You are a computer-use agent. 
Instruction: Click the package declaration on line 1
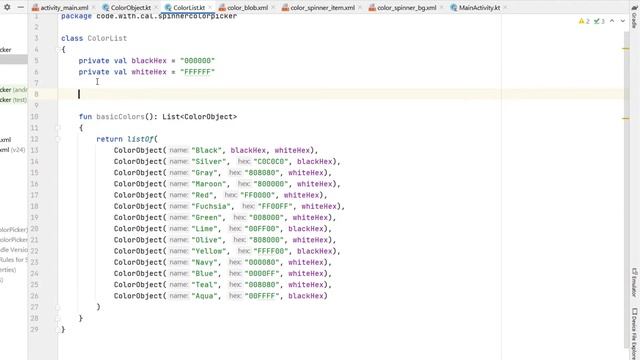click(149, 16)
